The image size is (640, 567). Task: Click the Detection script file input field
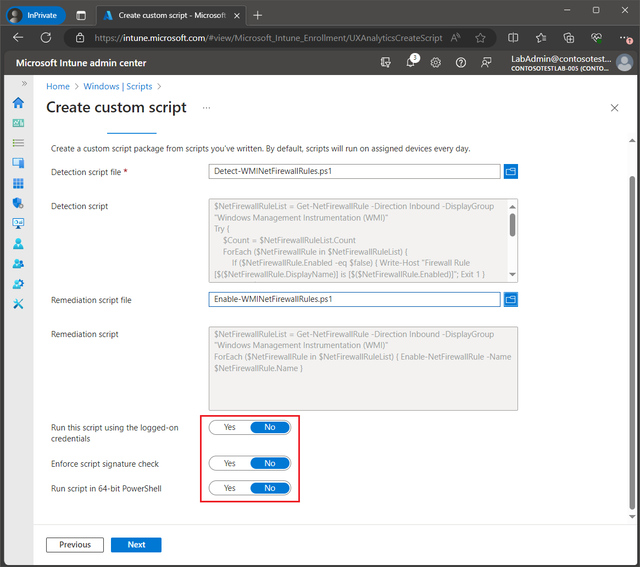(x=354, y=171)
